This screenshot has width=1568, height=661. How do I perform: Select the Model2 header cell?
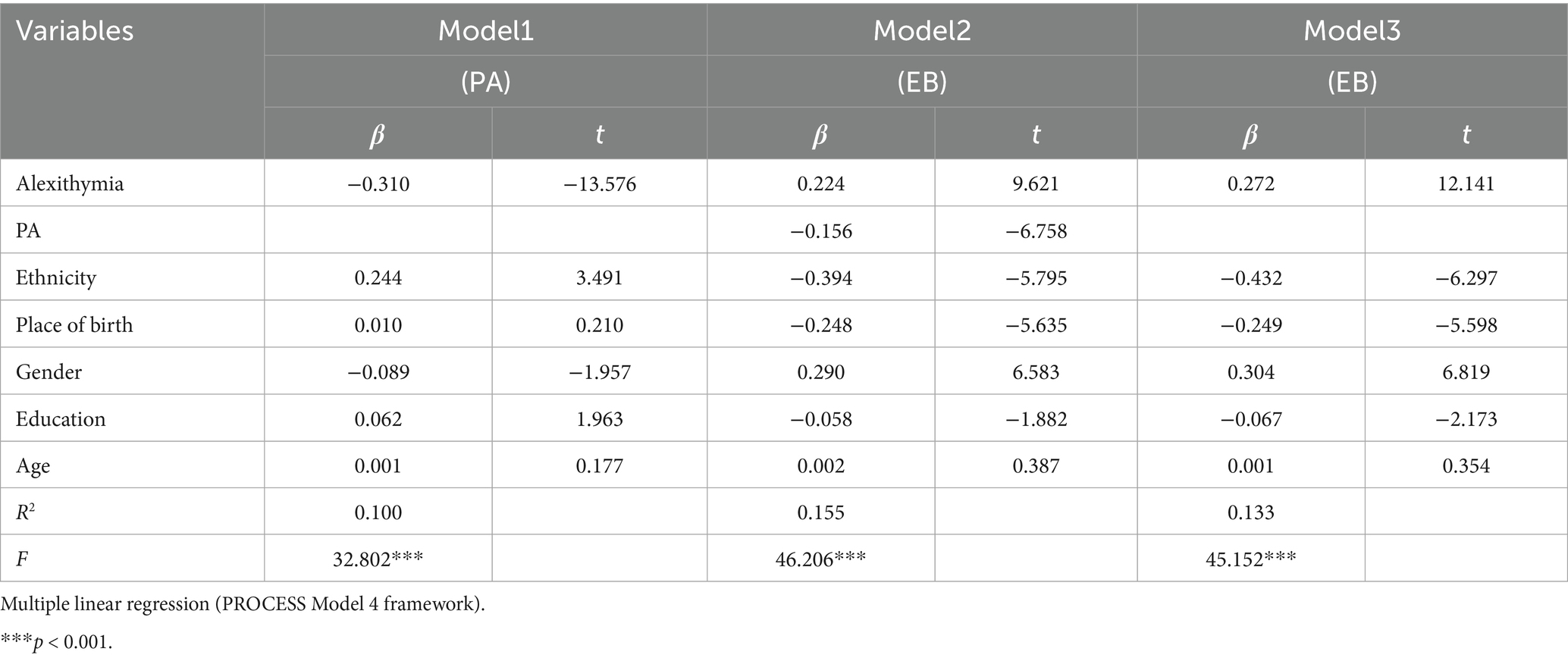(921, 30)
